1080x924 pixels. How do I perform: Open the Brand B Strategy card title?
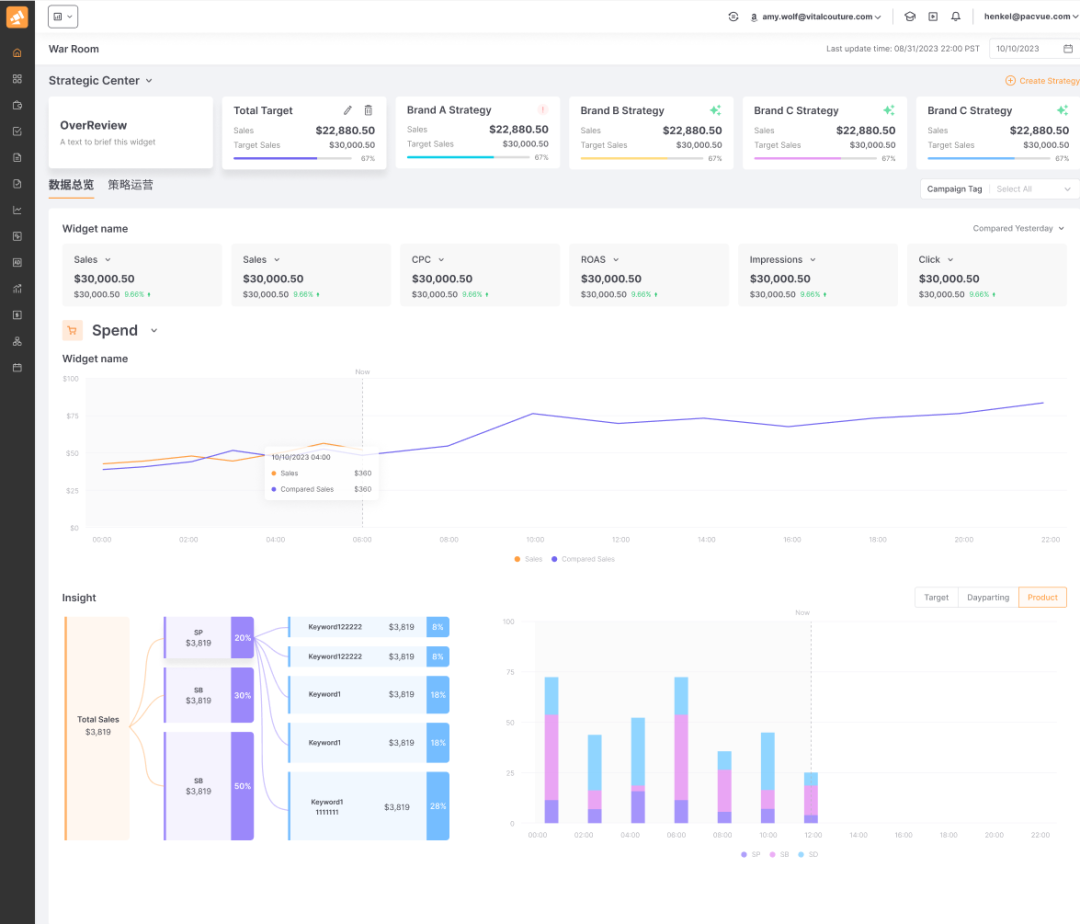pos(622,110)
